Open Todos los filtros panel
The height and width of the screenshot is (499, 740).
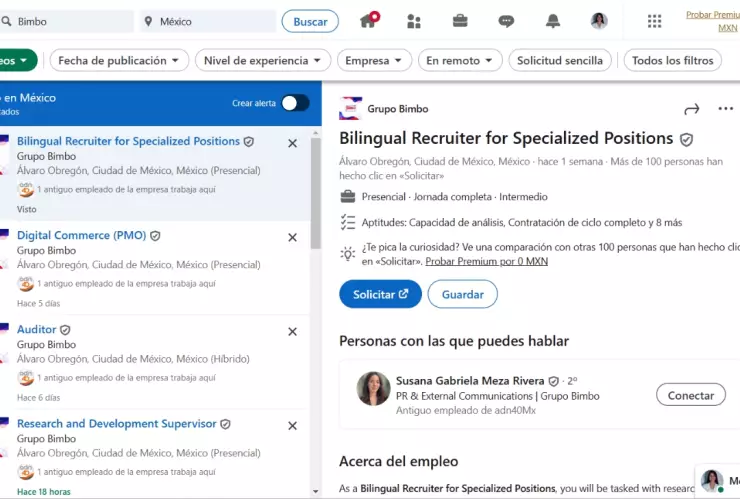coord(672,61)
